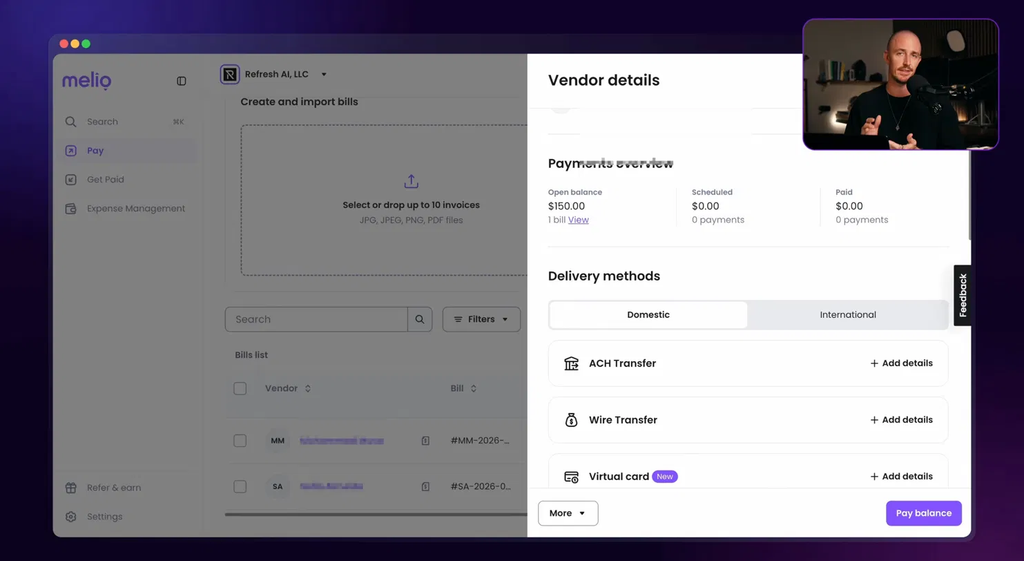Click the New badge beside Virtual card
This screenshot has width=1024, height=561.
(665, 477)
